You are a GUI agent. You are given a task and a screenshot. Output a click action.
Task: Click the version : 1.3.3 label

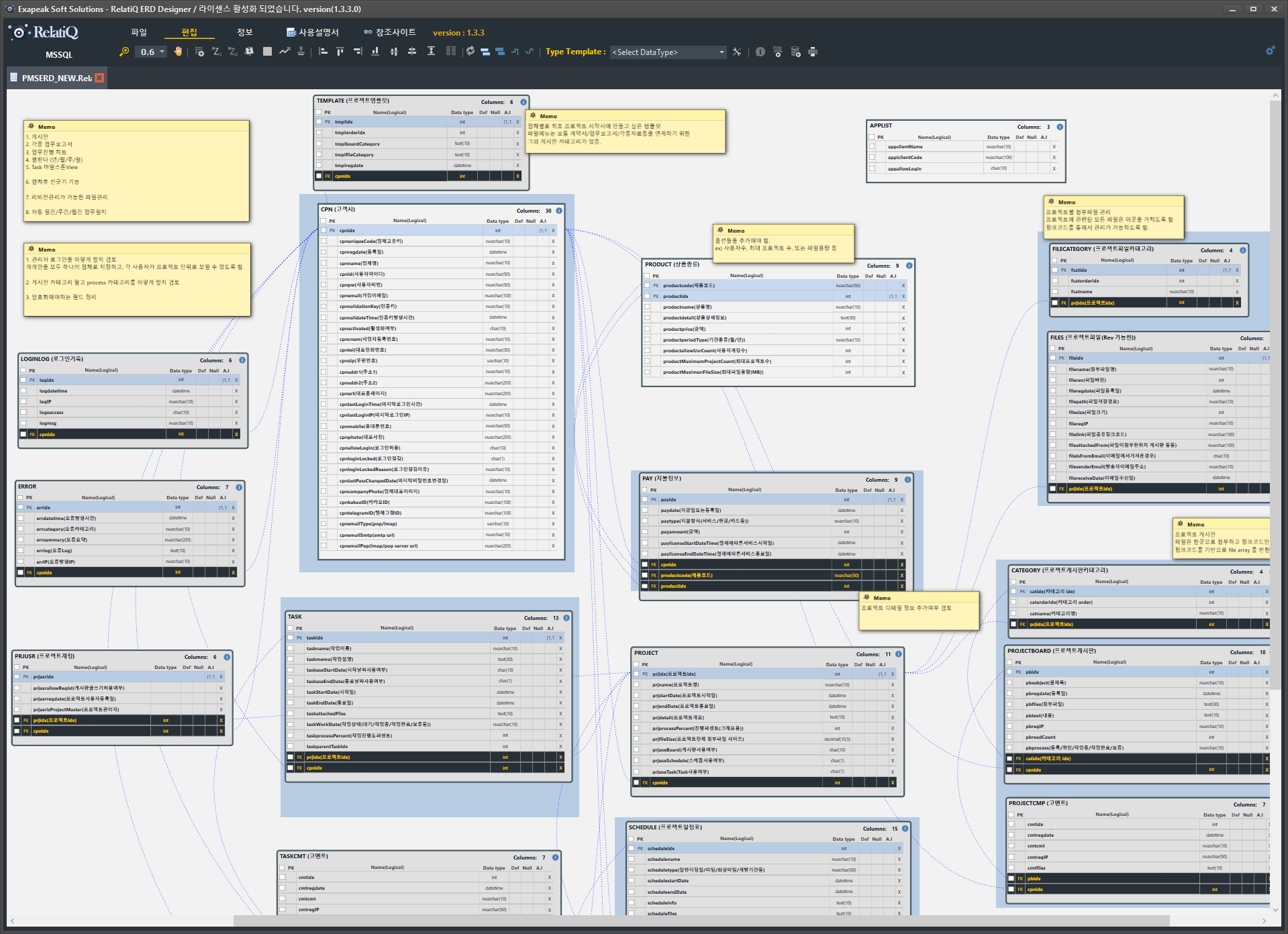458,32
